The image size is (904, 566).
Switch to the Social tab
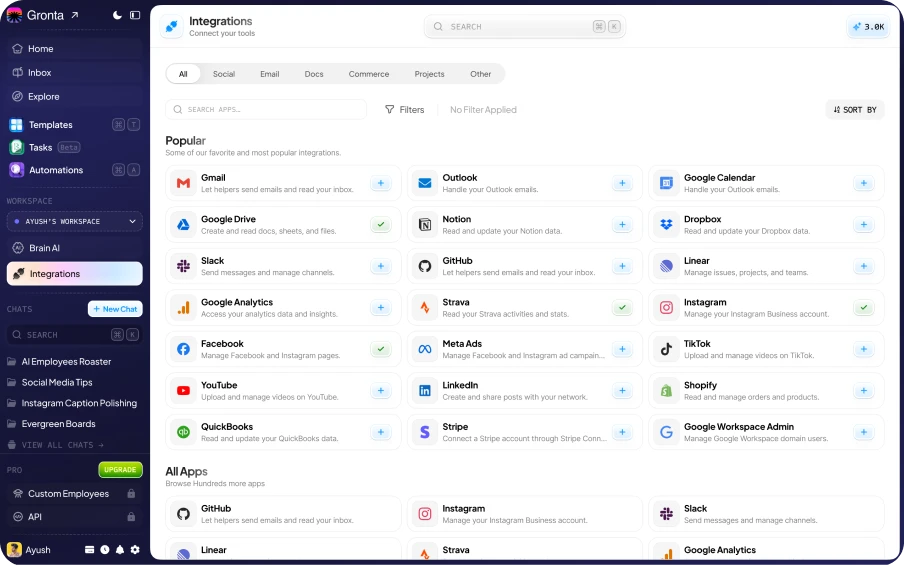[224, 74]
